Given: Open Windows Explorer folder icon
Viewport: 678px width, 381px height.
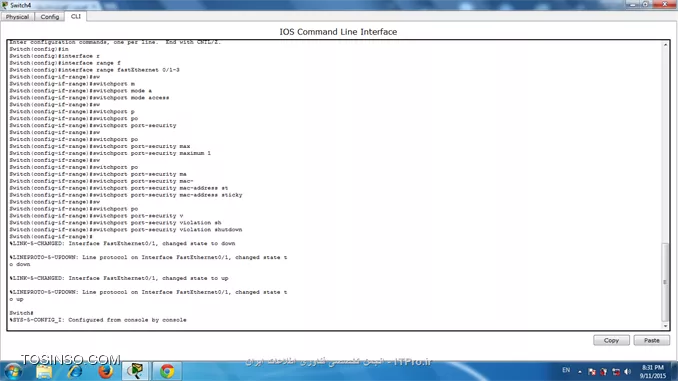Looking at the screenshot, I should [x=44, y=371].
